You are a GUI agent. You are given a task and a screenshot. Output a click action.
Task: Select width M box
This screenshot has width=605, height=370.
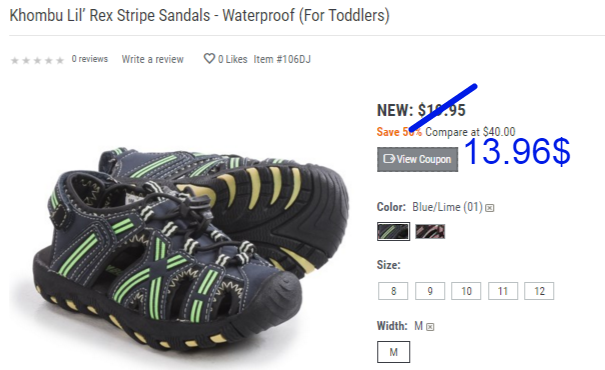tap(394, 352)
